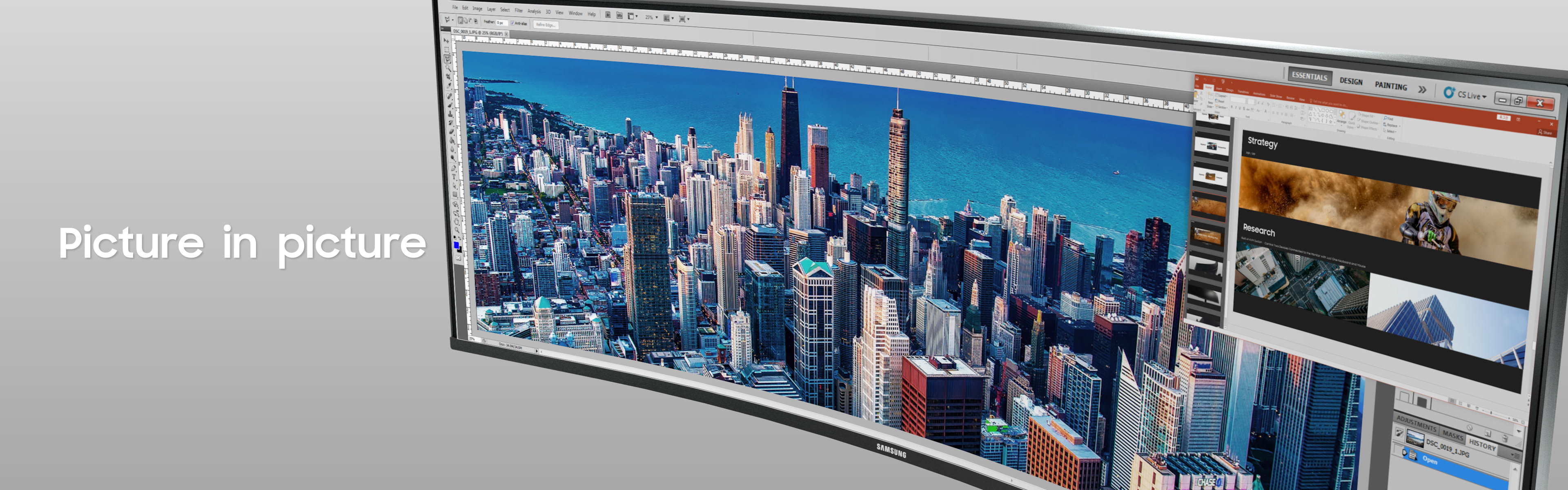This screenshot has width=1568, height=490.
Task: Select the Polygonal Lasso tool in toolbox
Action: pyautogui.click(x=448, y=59)
